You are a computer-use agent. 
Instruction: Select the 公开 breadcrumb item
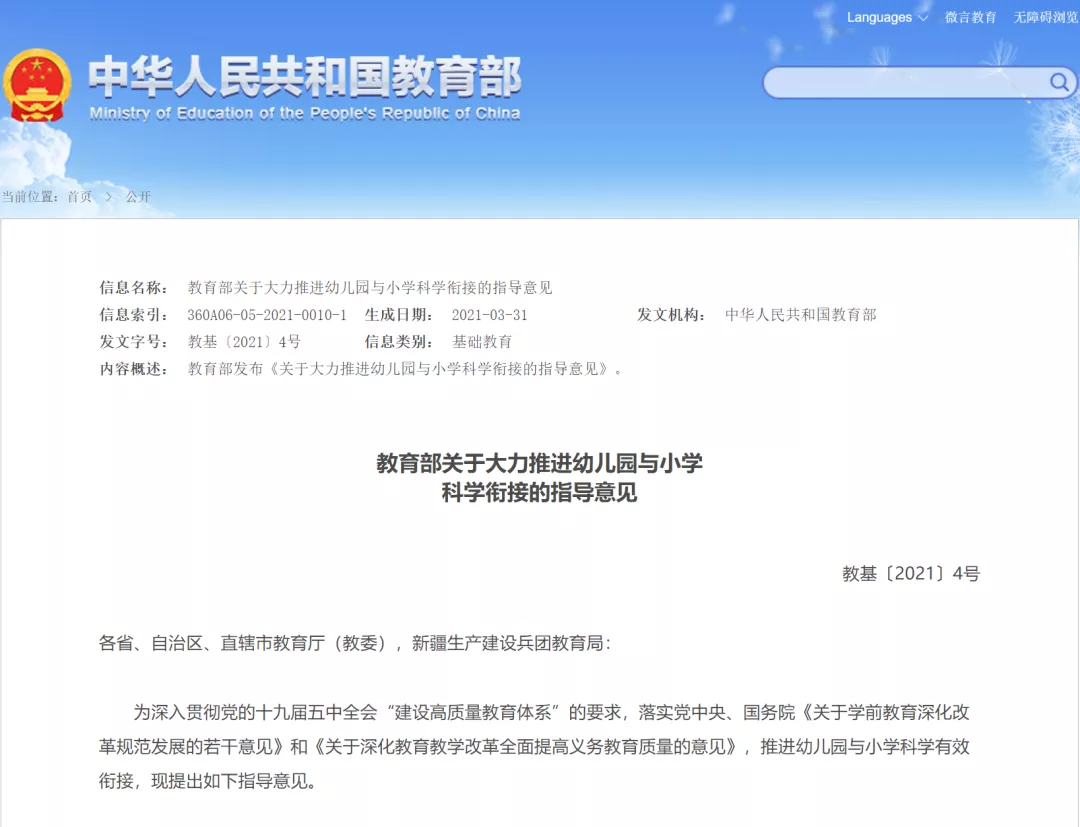point(138,197)
